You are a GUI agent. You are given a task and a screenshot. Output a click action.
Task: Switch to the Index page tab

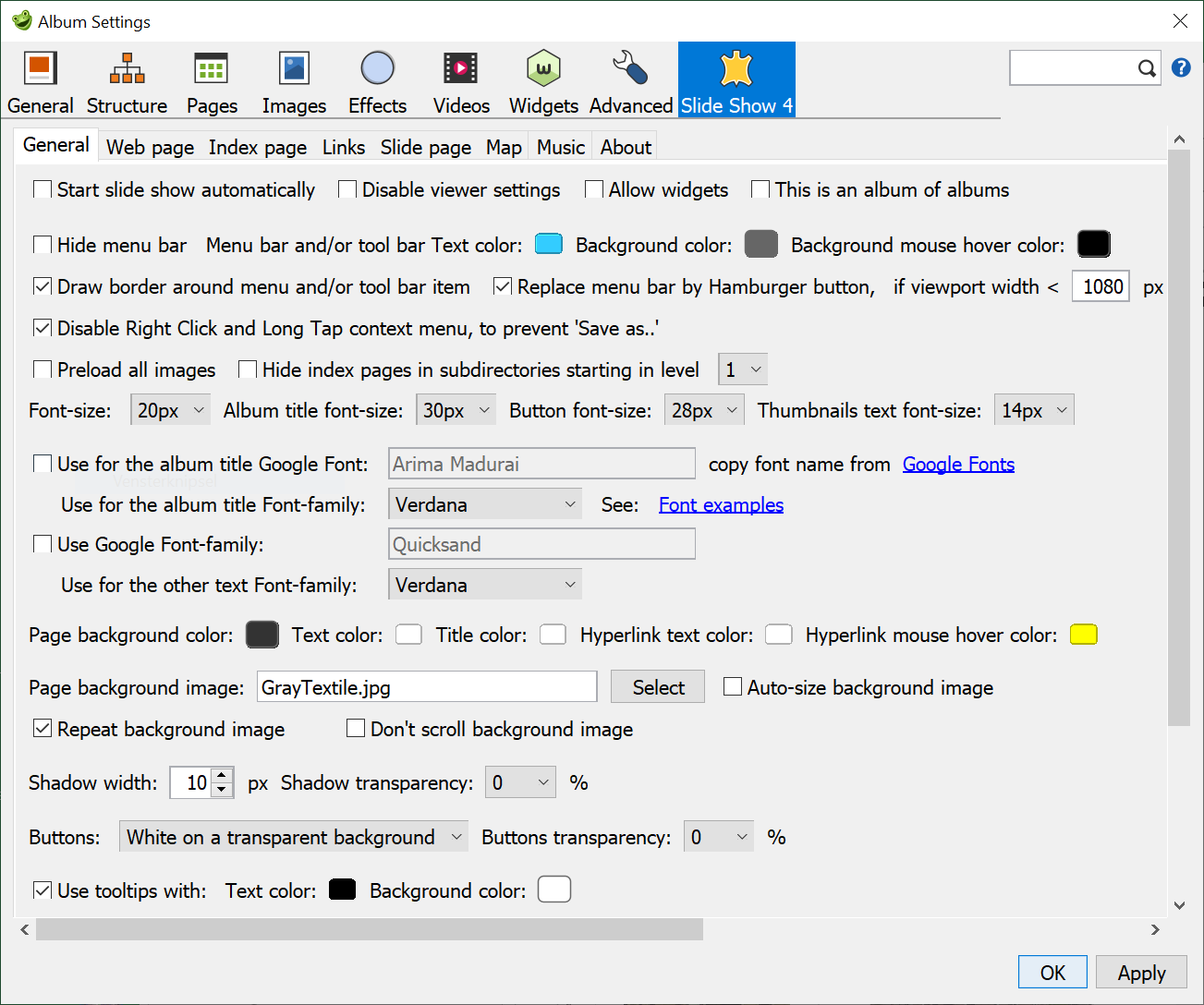(257, 148)
